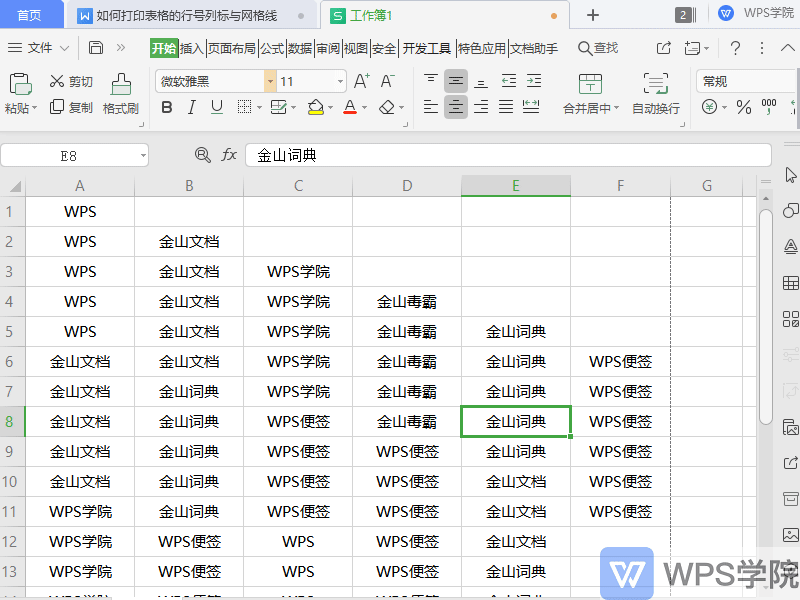
Task: Click the save icon in quick toolbar
Action: click(x=96, y=48)
